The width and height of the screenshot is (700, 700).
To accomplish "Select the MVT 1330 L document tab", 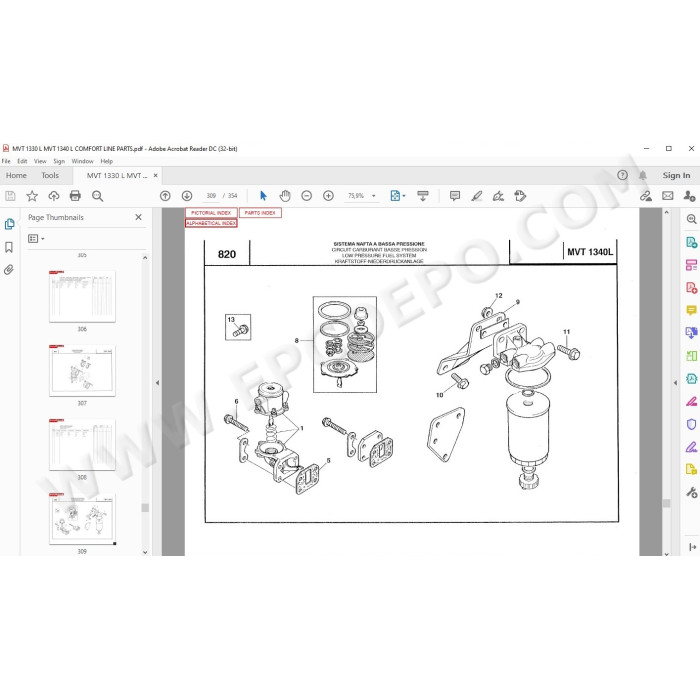I will point(117,175).
